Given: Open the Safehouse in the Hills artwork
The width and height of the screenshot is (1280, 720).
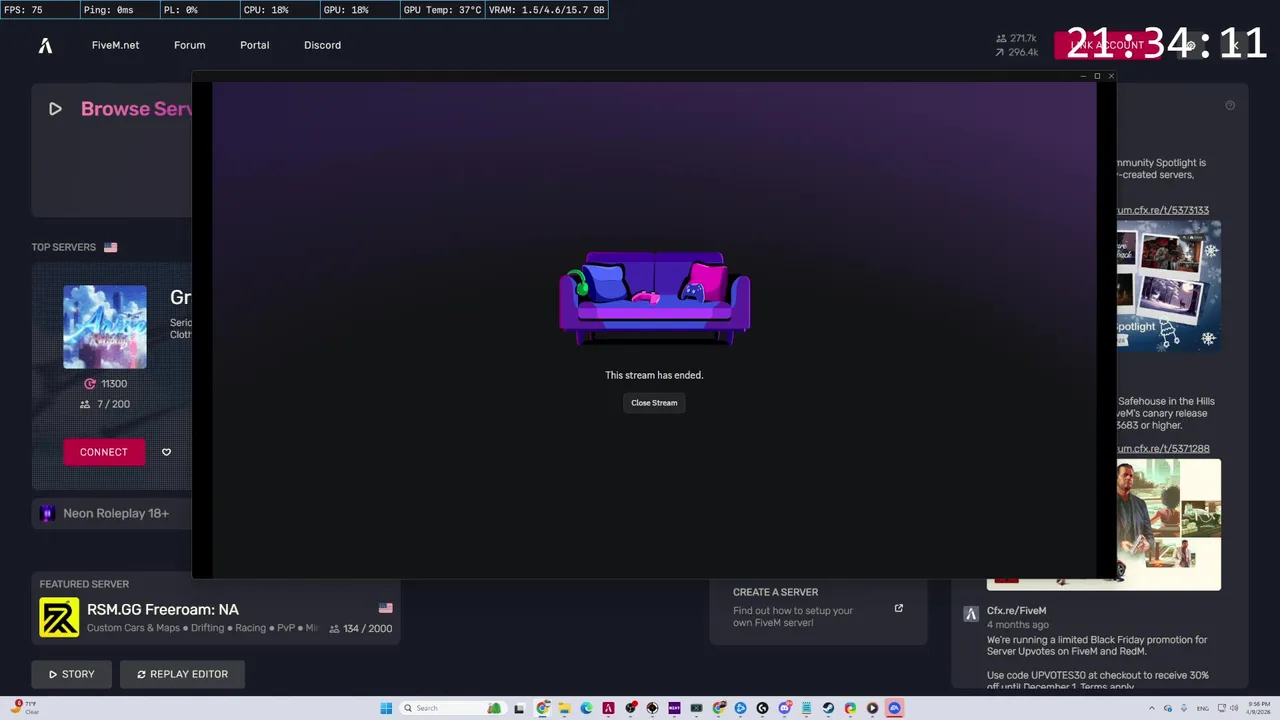Looking at the screenshot, I should (1168, 524).
